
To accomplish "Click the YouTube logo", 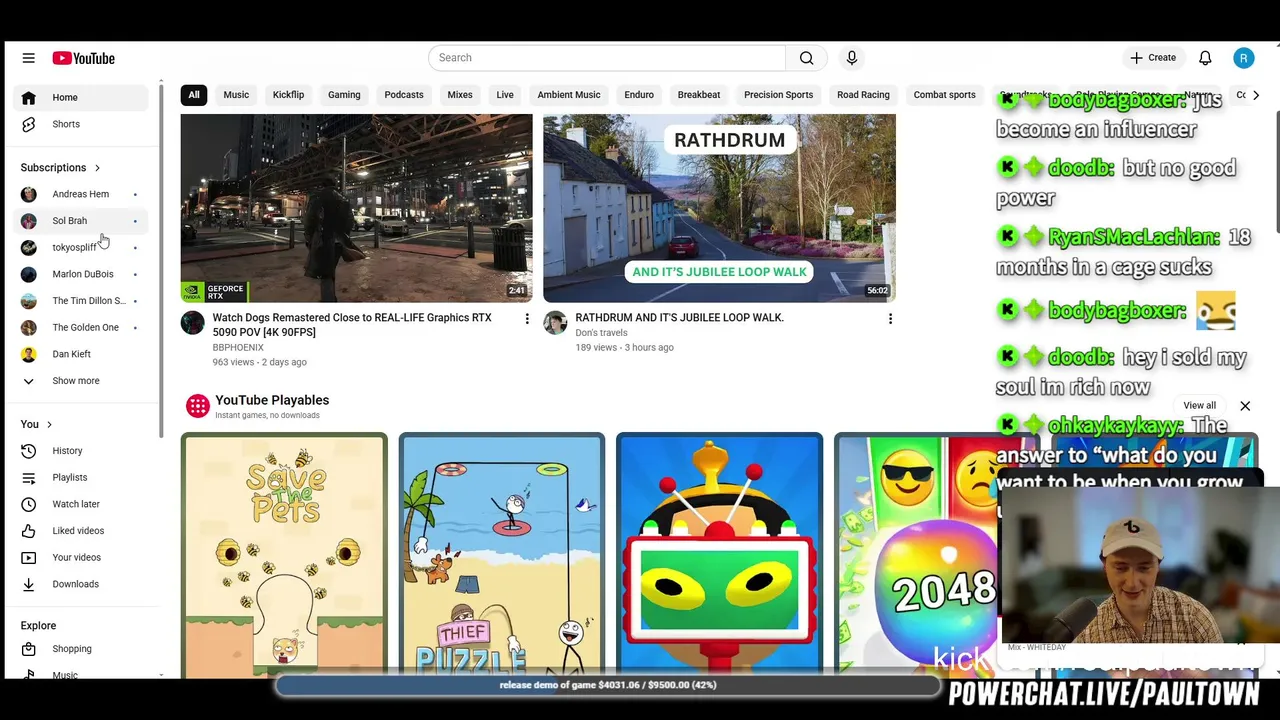I will tap(84, 58).
